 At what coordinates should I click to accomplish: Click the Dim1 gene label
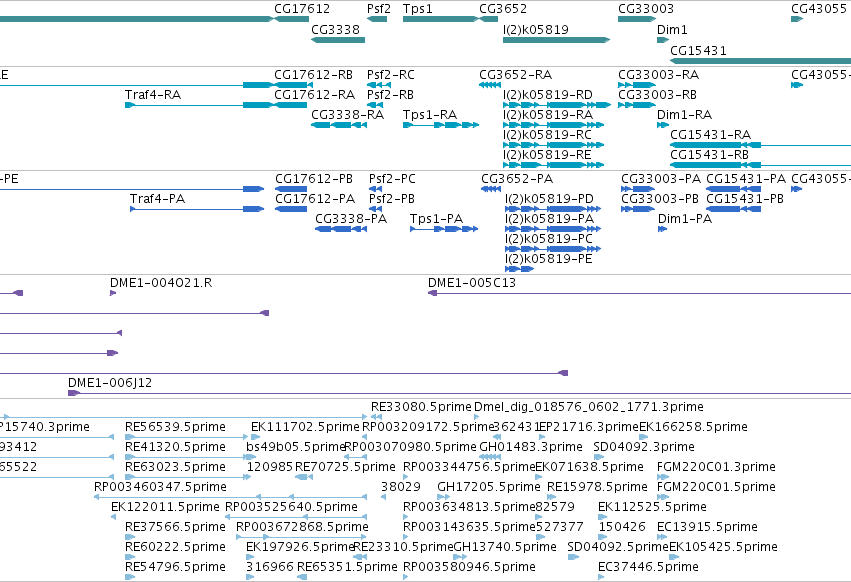click(672, 29)
